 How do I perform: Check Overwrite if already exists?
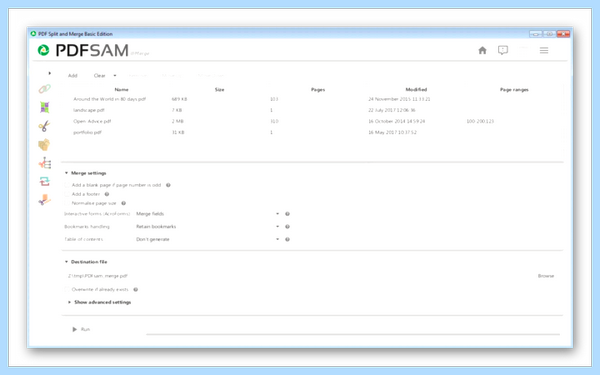pyautogui.click(x=67, y=290)
